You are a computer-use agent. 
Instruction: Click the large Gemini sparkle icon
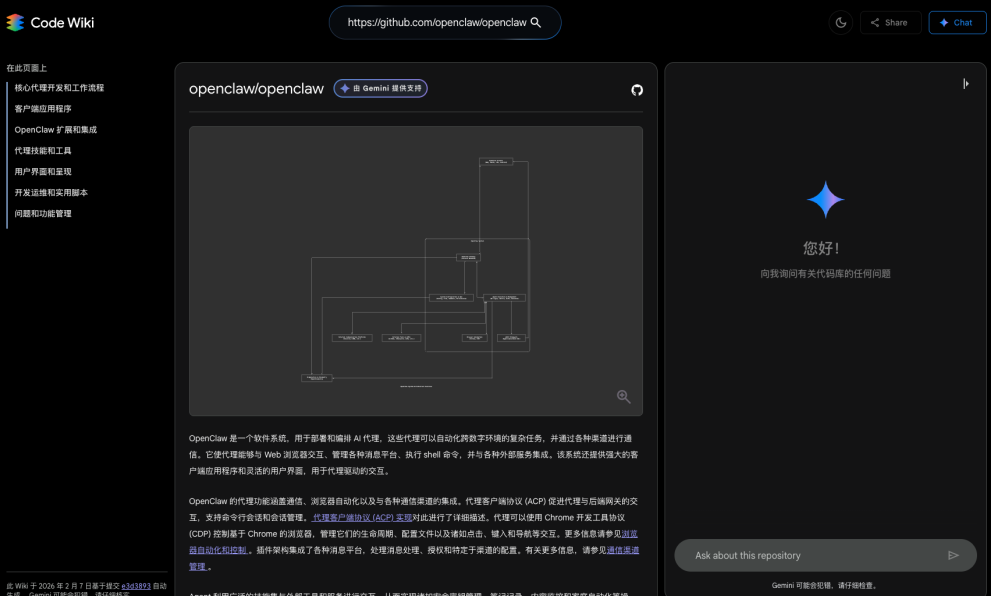pyautogui.click(x=825, y=200)
